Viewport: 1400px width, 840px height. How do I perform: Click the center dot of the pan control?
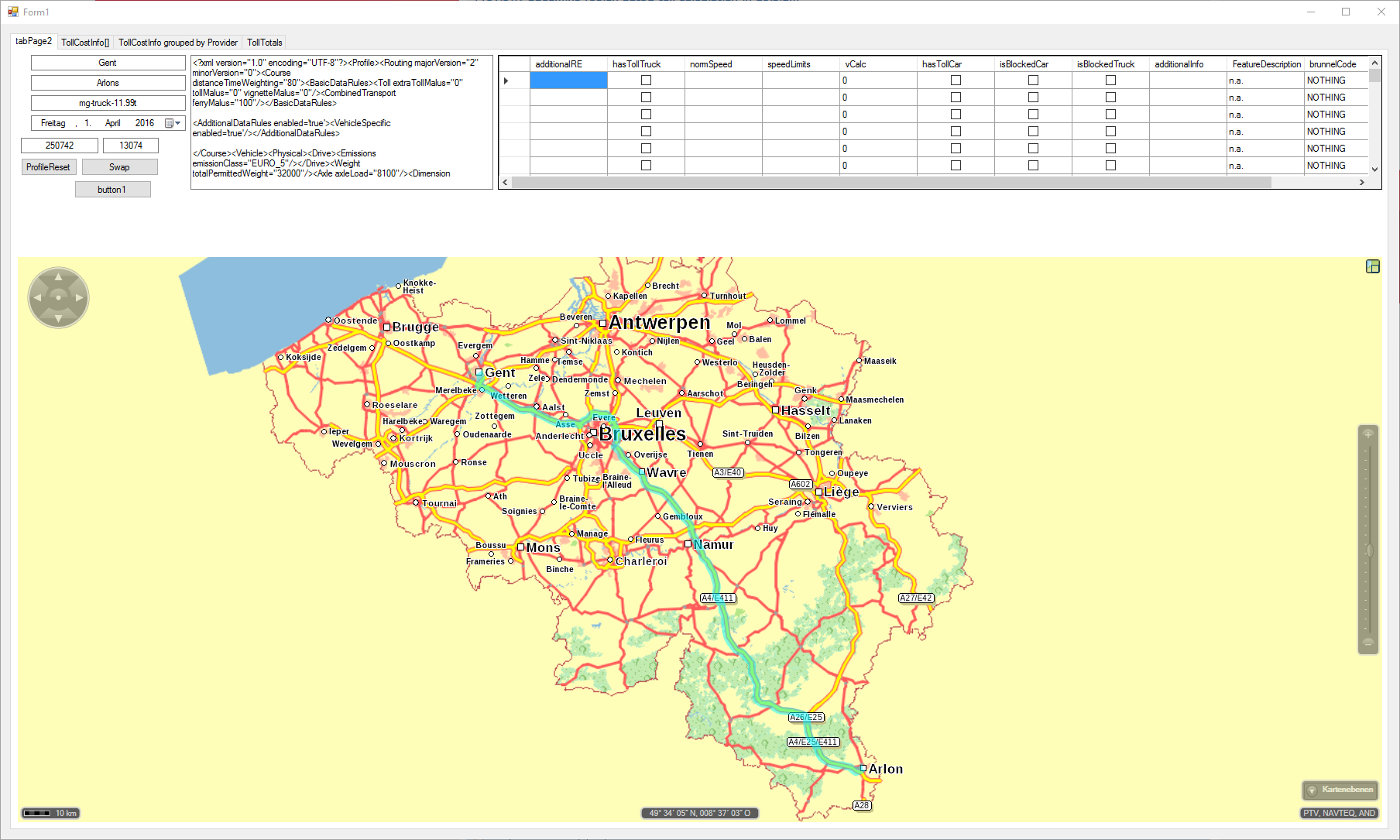tap(58, 297)
